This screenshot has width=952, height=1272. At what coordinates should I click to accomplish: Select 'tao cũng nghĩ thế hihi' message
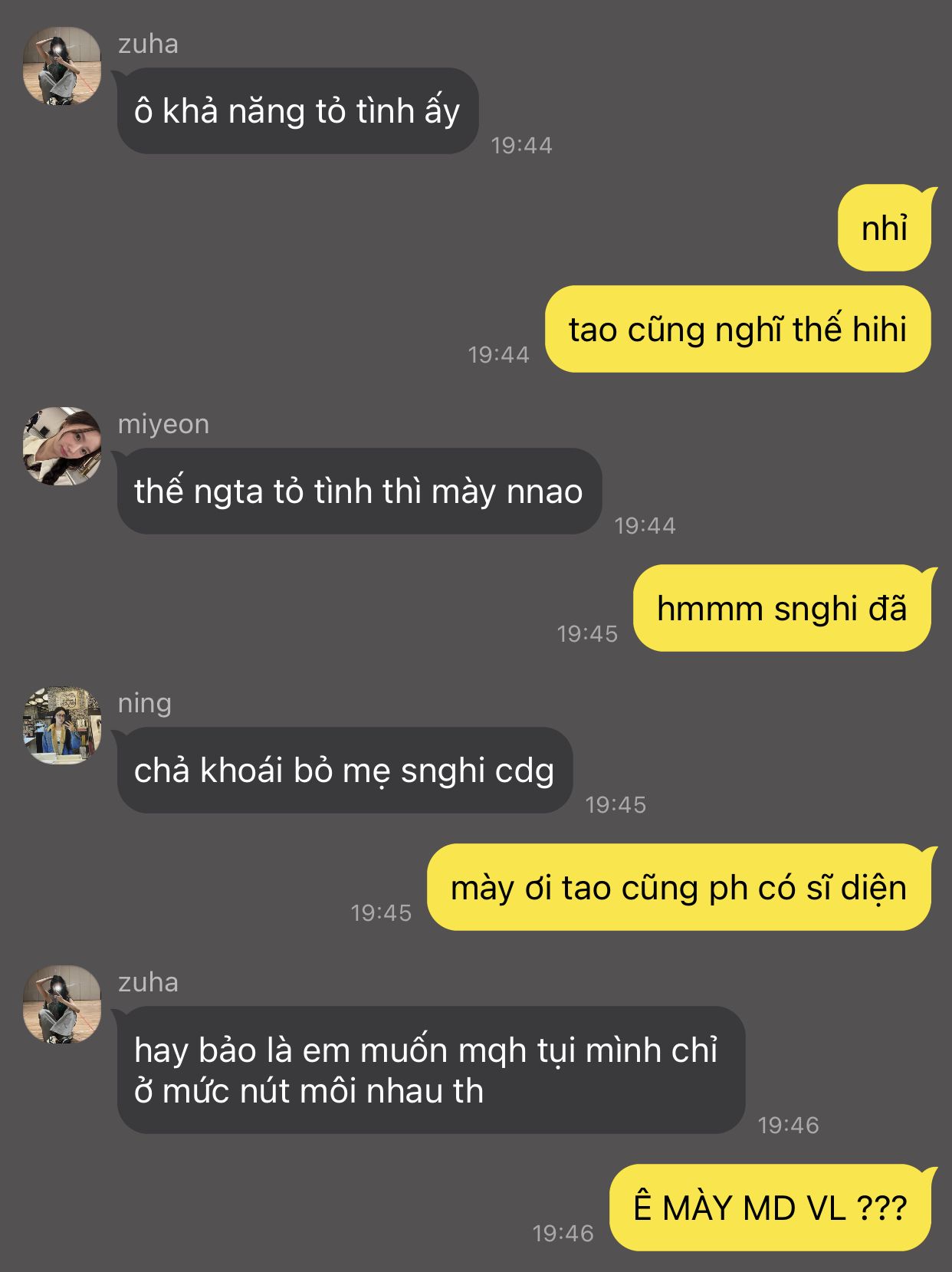pos(738,329)
